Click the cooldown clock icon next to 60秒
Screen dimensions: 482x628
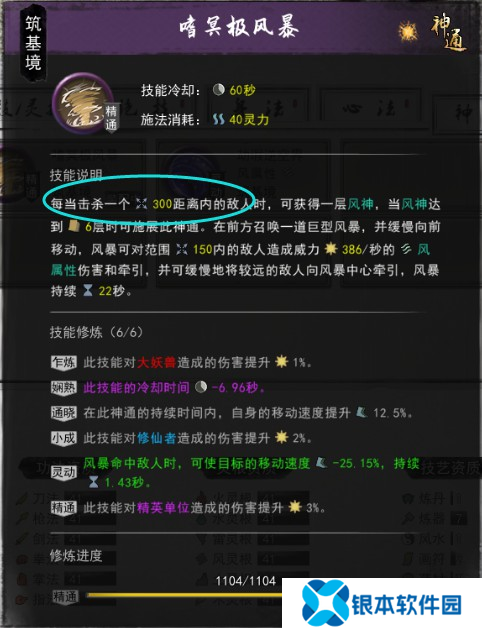tap(218, 89)
